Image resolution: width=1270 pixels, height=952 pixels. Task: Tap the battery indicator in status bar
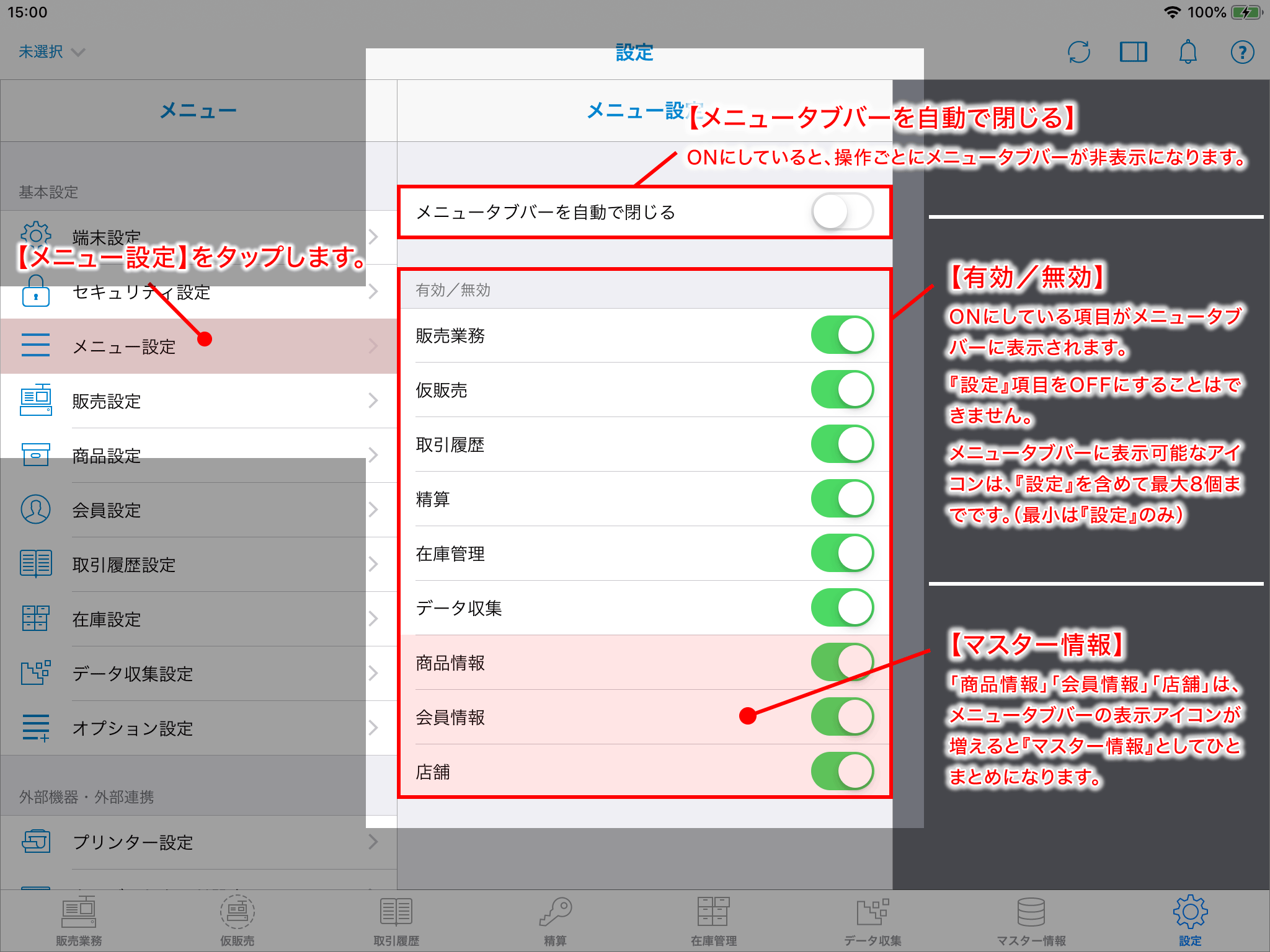pos(1247,12)
